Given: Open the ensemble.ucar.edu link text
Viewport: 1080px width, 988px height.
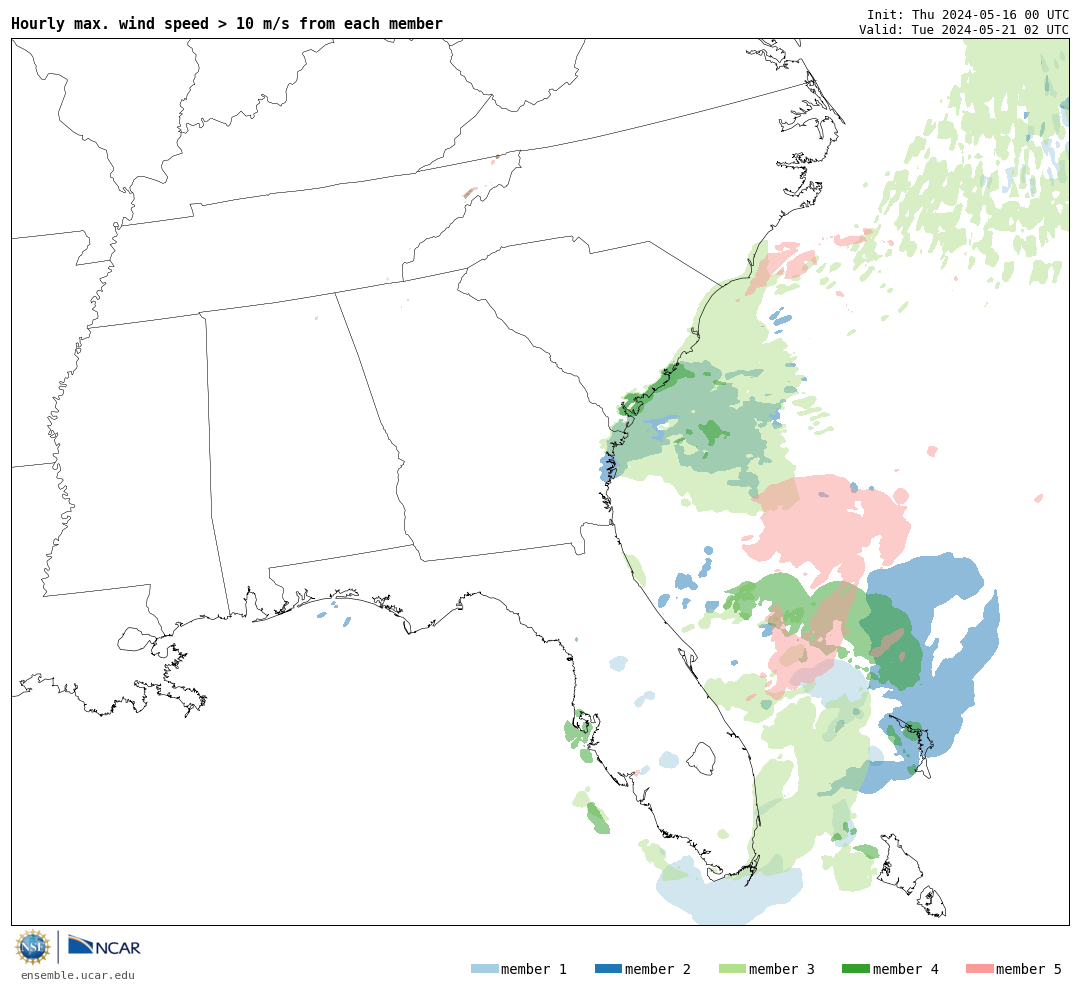Looking at the screenshot, I should (x=78, y=975).
